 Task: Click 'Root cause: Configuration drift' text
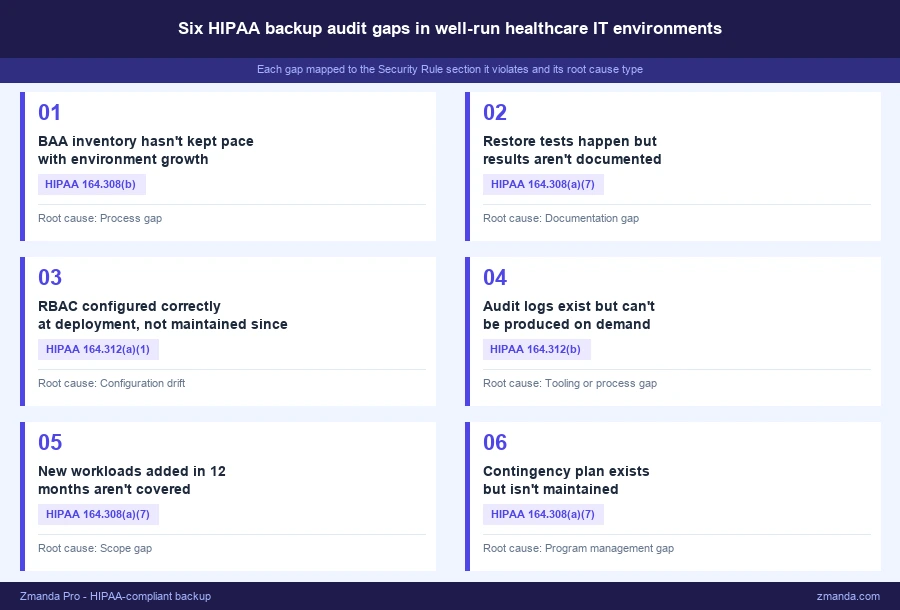(x=111, y=383)
